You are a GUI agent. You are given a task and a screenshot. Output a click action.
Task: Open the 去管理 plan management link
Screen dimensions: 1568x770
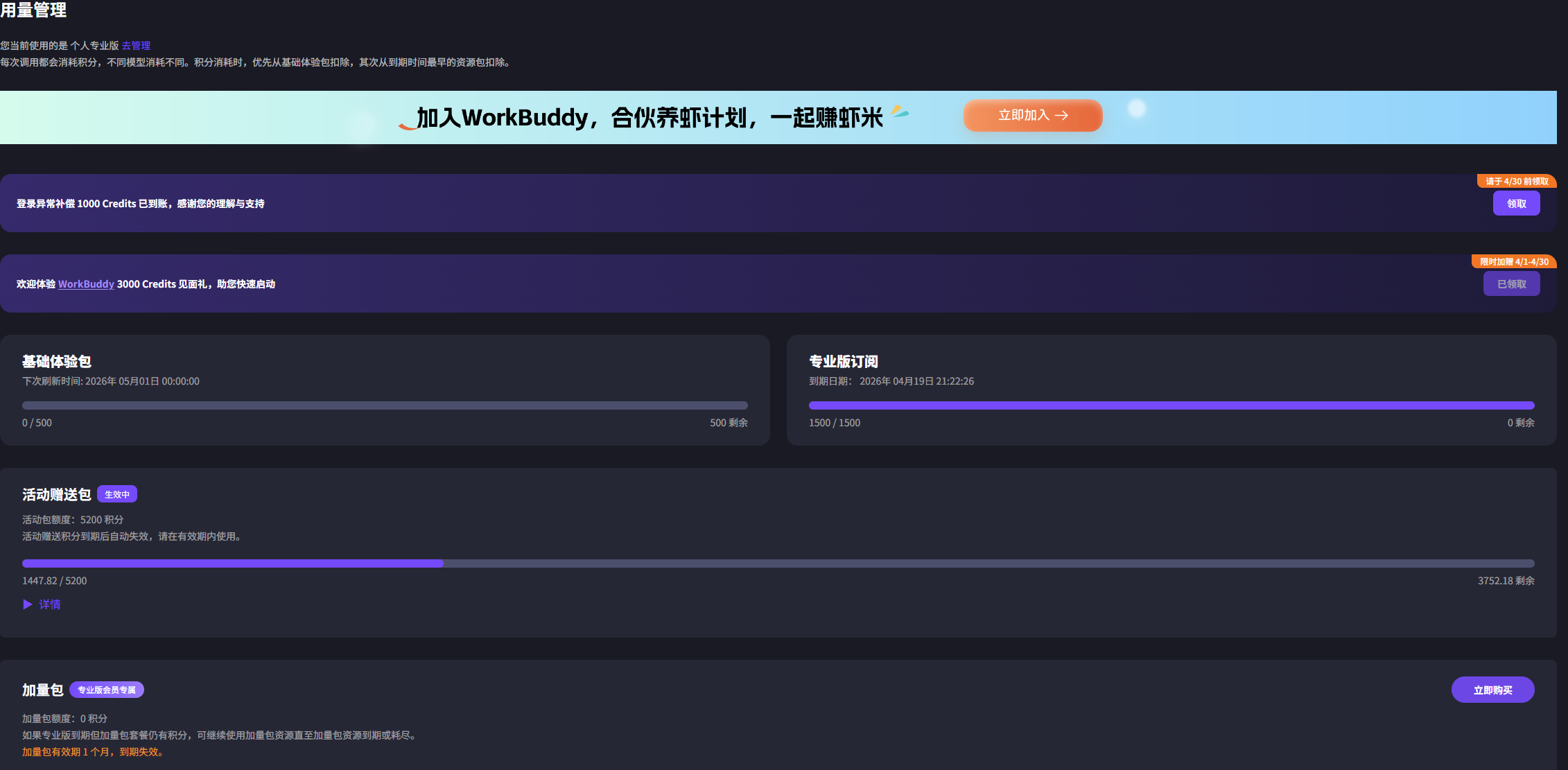[136, 46]
